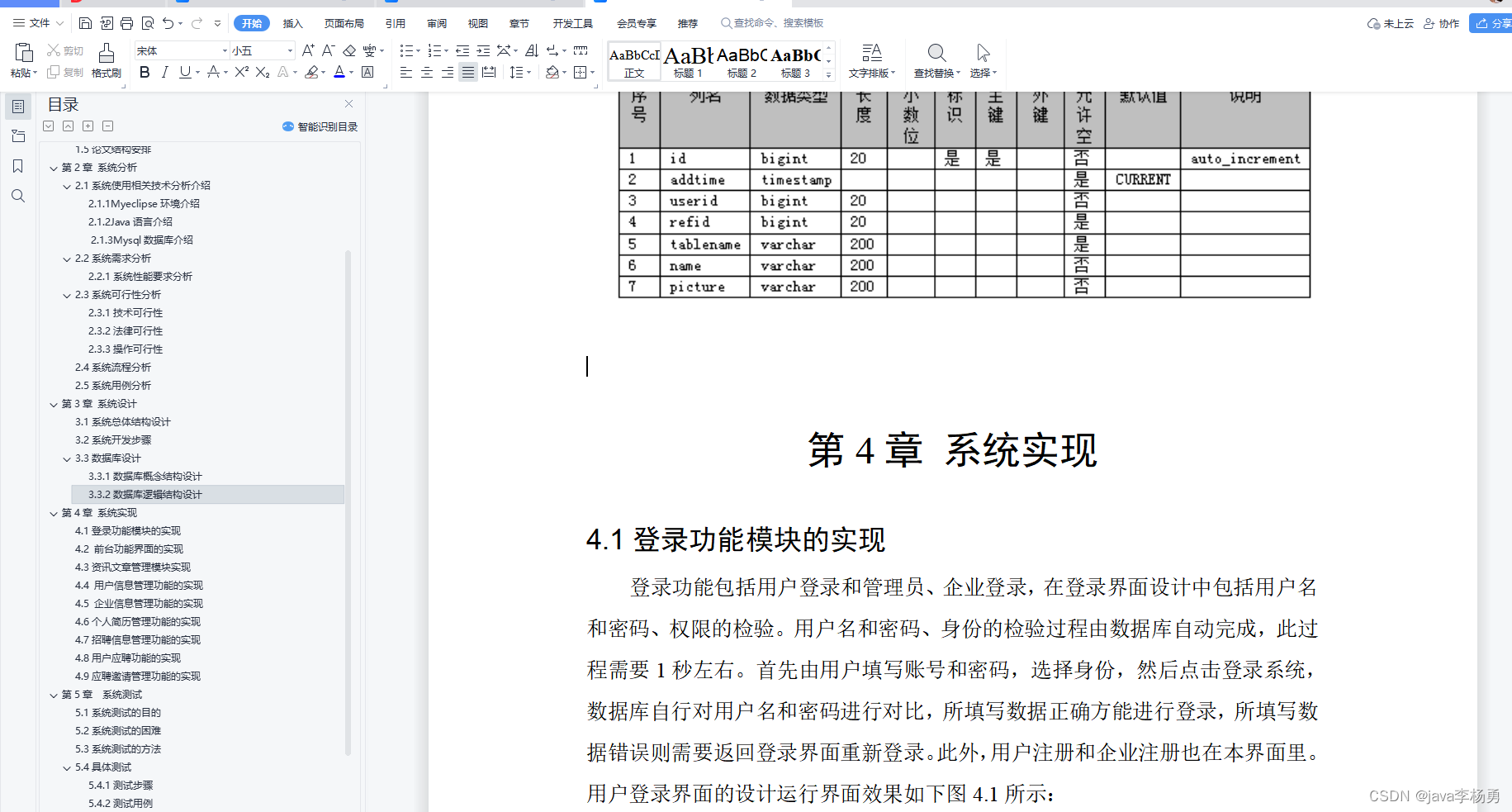The image size is (1512, 812).
Task: Open the 文件 menu
Action: pos(38,23)
